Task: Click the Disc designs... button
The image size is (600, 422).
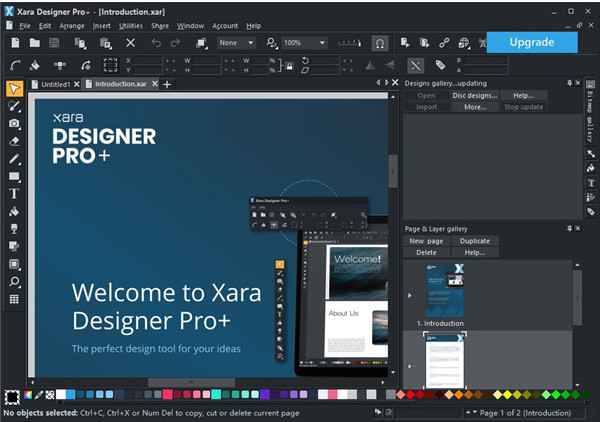Action: pos(474,95)
